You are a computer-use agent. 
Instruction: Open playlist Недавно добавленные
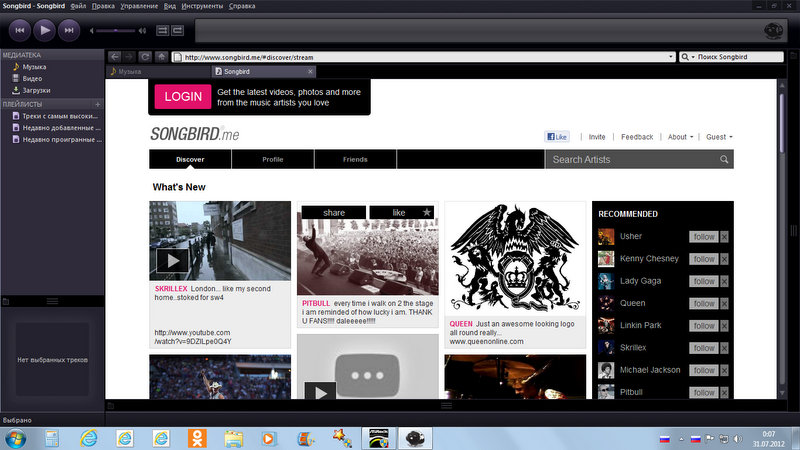[61, 128]
